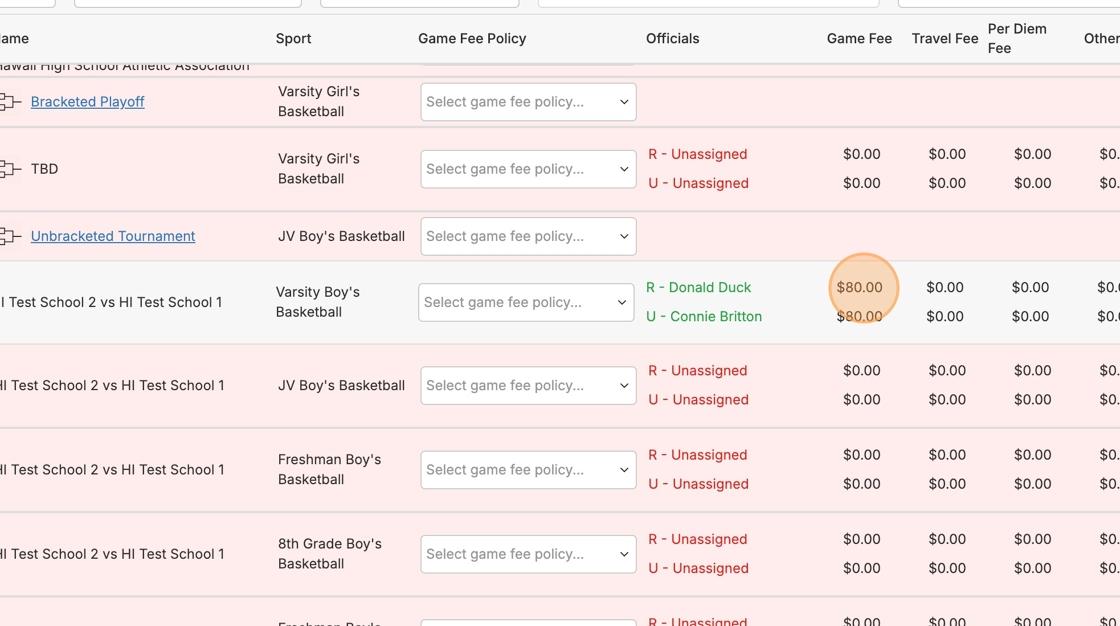The image size is (1120, 626).
Task: Expand game fee policy dropdown in TBD row
Action: click(x=528, y=169)
